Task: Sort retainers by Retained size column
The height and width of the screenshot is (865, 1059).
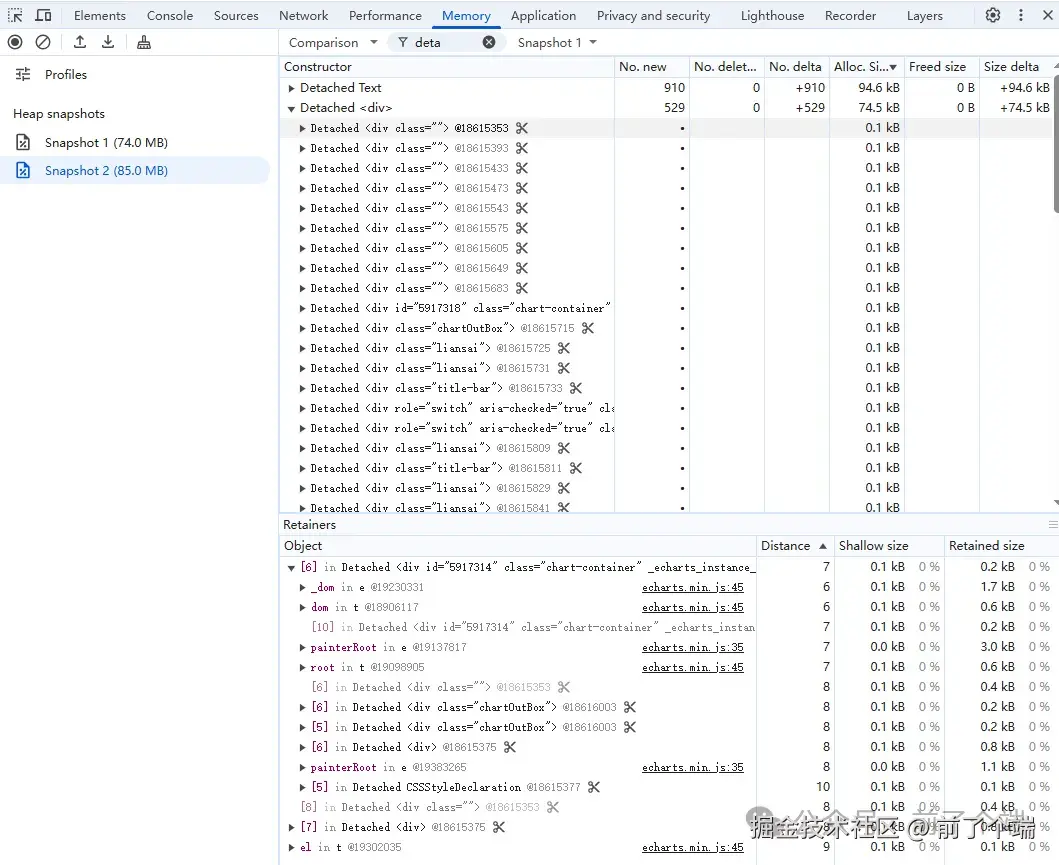Action: 1000,546
